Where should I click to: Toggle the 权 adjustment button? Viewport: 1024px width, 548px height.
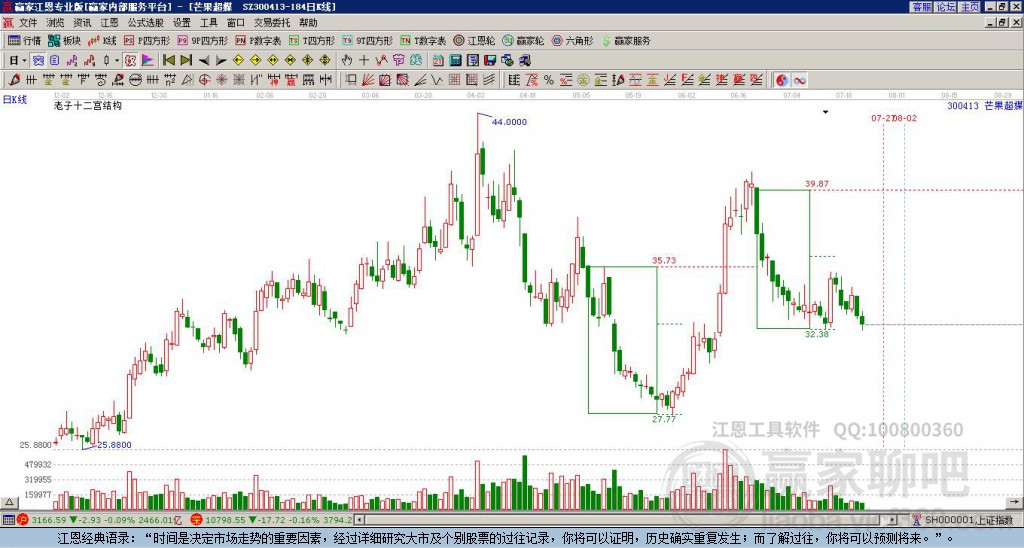(130, 61)
